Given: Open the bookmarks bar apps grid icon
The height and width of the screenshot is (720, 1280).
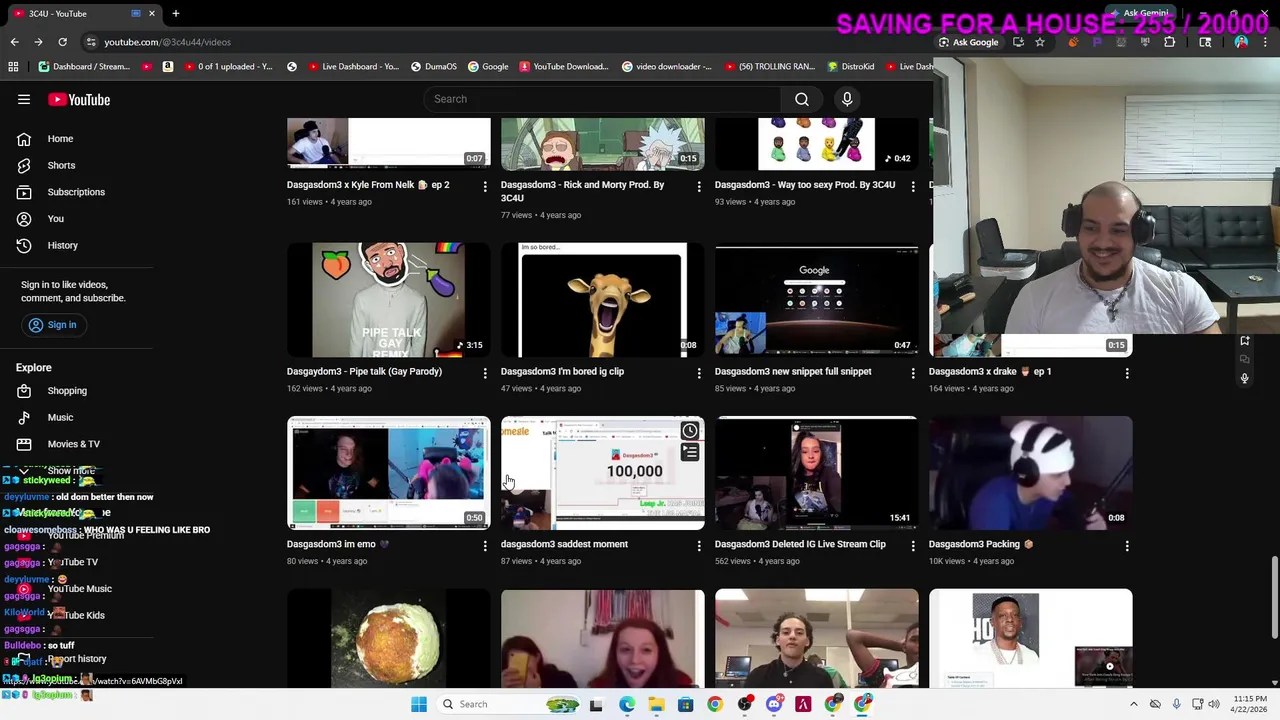Looking at the screenshot, I should pyautogui.click(x=13, y=67).
